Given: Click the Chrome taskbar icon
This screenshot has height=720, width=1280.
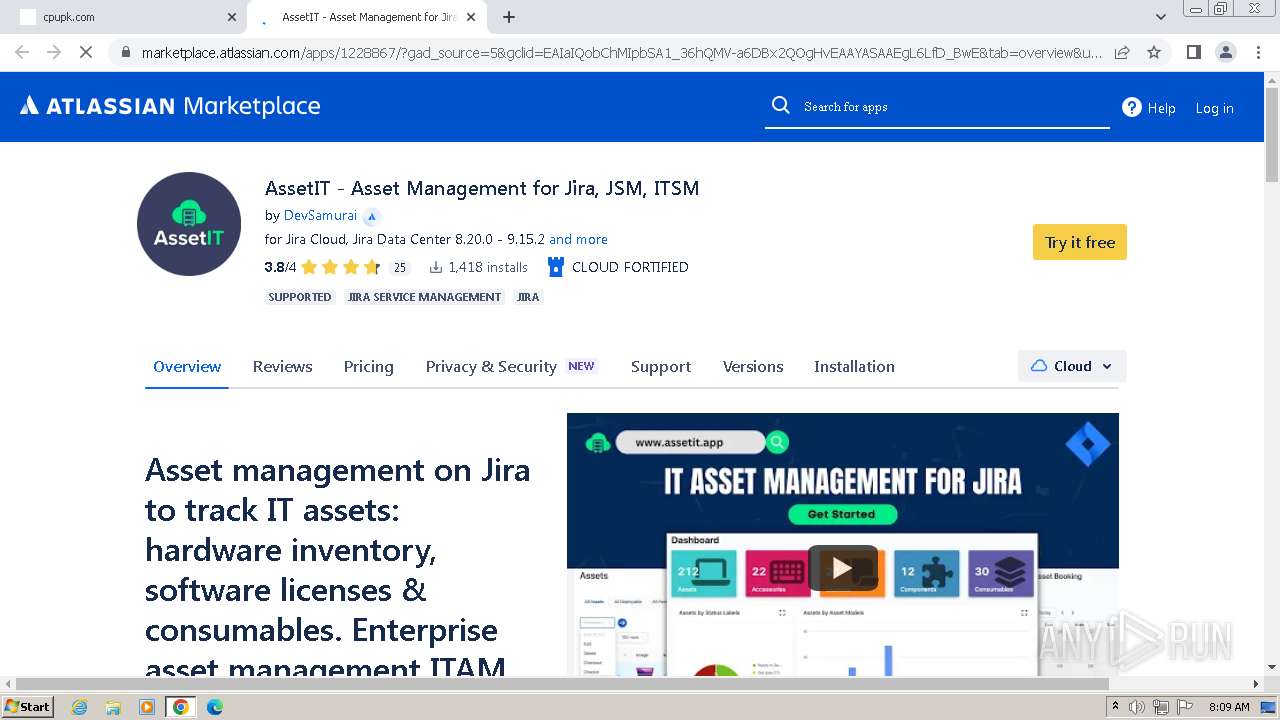Looking at the screenshot, I should (x=181, y=707).
